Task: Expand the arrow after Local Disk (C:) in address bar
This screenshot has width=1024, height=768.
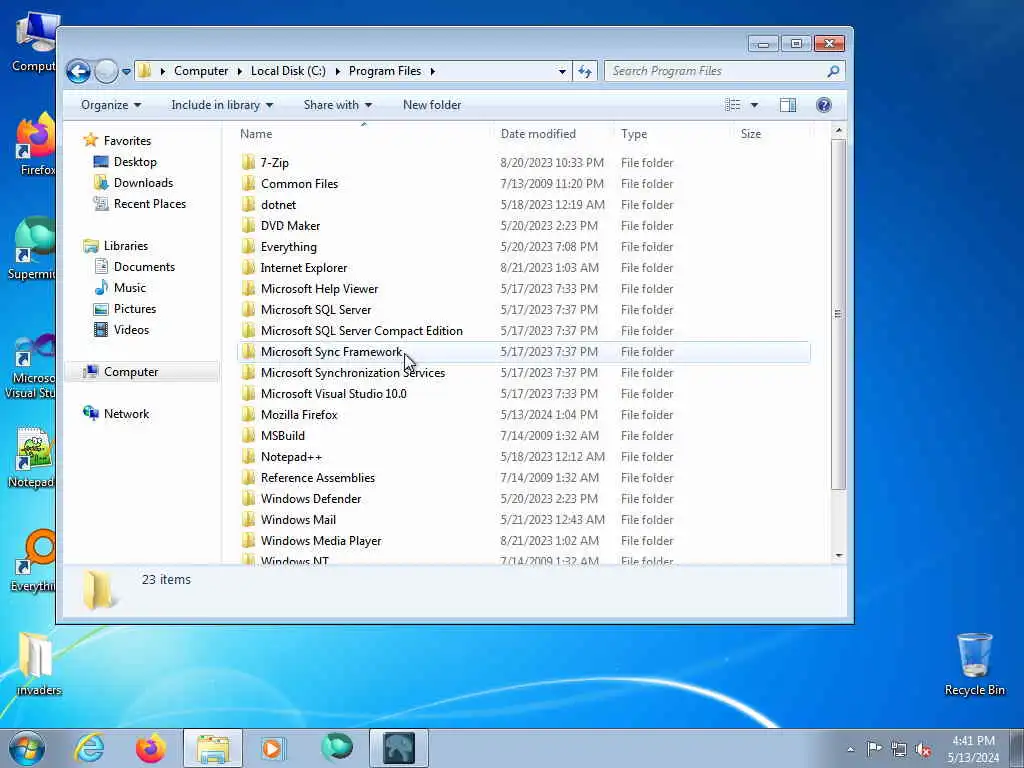Action: [x=337, y=71]
